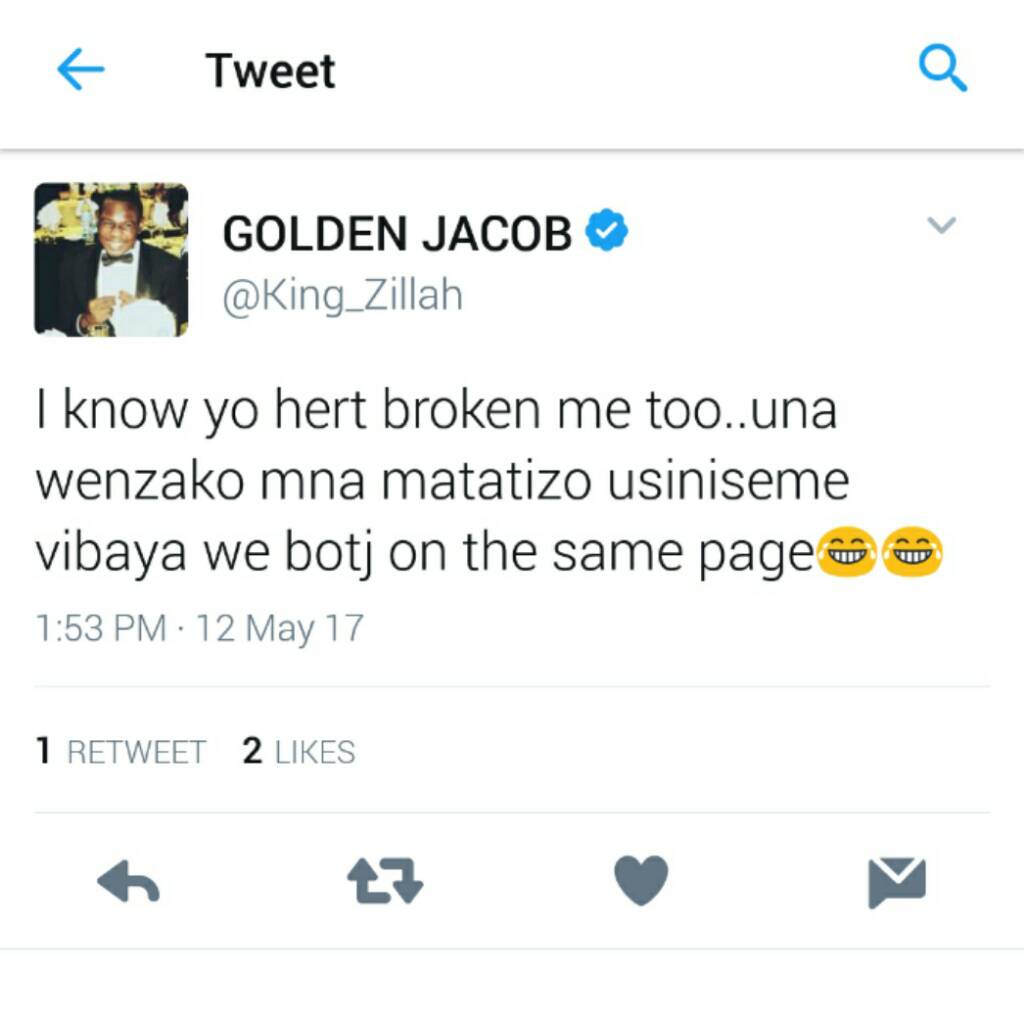Click the Tweet header title
Screen dimensions: 1024x1017
pos(270,71)
